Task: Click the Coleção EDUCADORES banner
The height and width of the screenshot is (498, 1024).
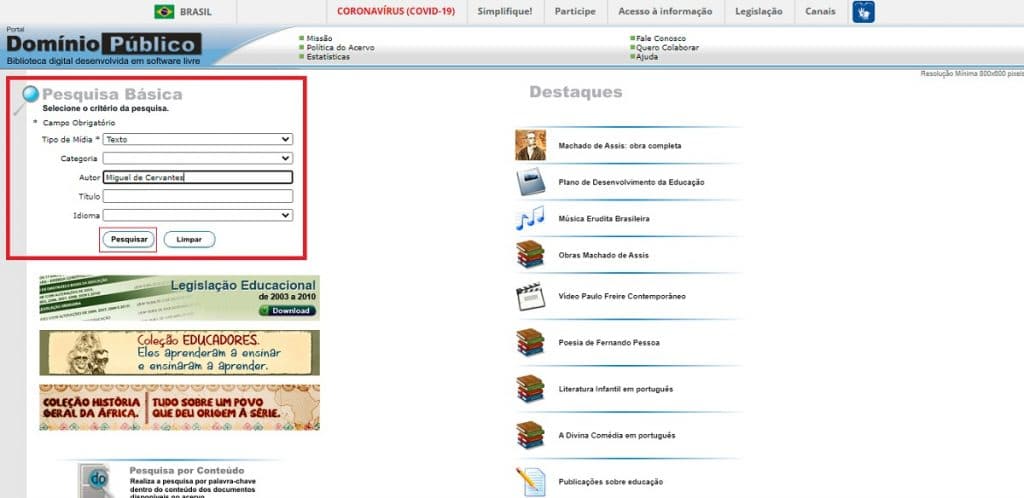Action: coord(180,352)
